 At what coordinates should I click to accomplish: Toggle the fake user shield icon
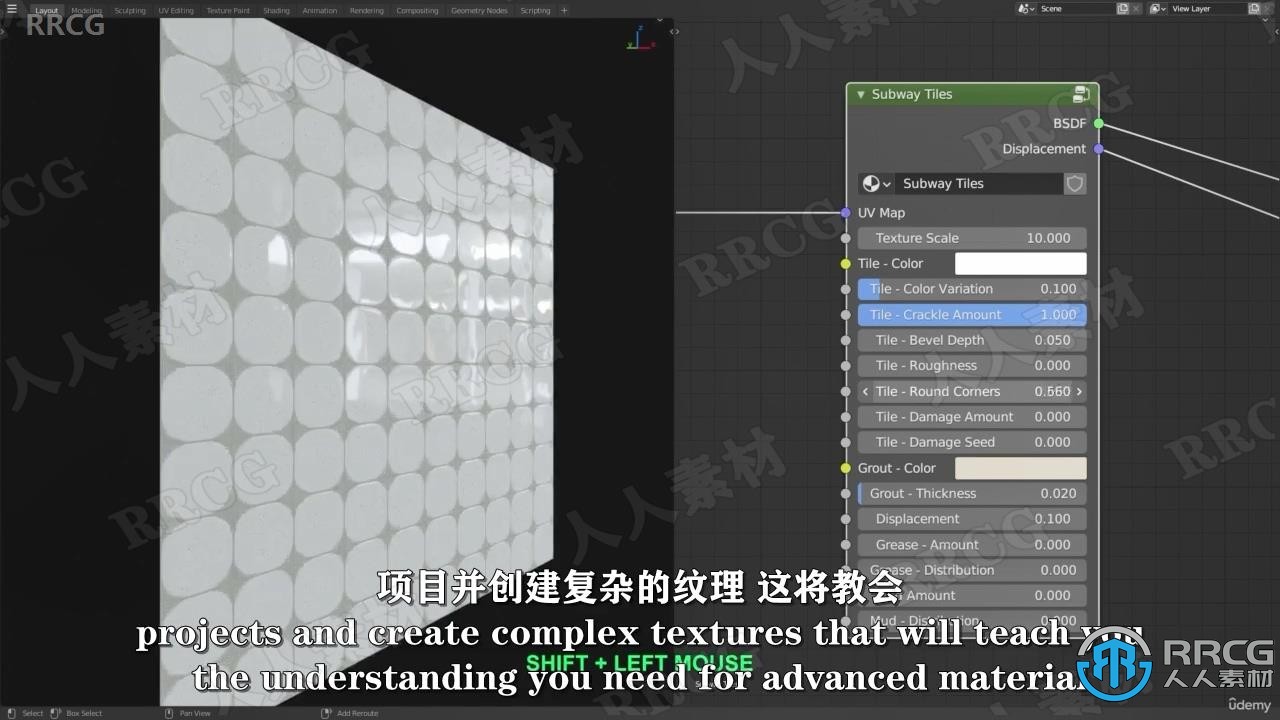[x=1075, y=184]
